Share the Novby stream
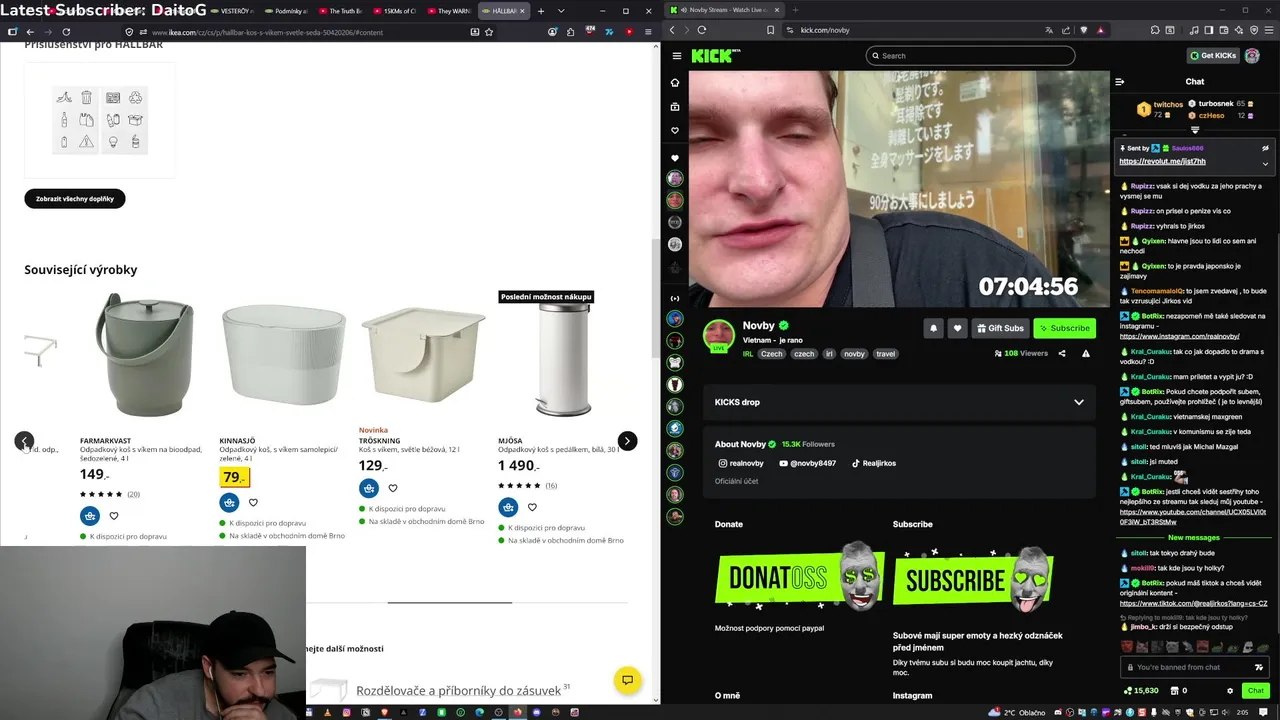The width and height of the screenshot is (1280, 720). [x=1062, y=353]
